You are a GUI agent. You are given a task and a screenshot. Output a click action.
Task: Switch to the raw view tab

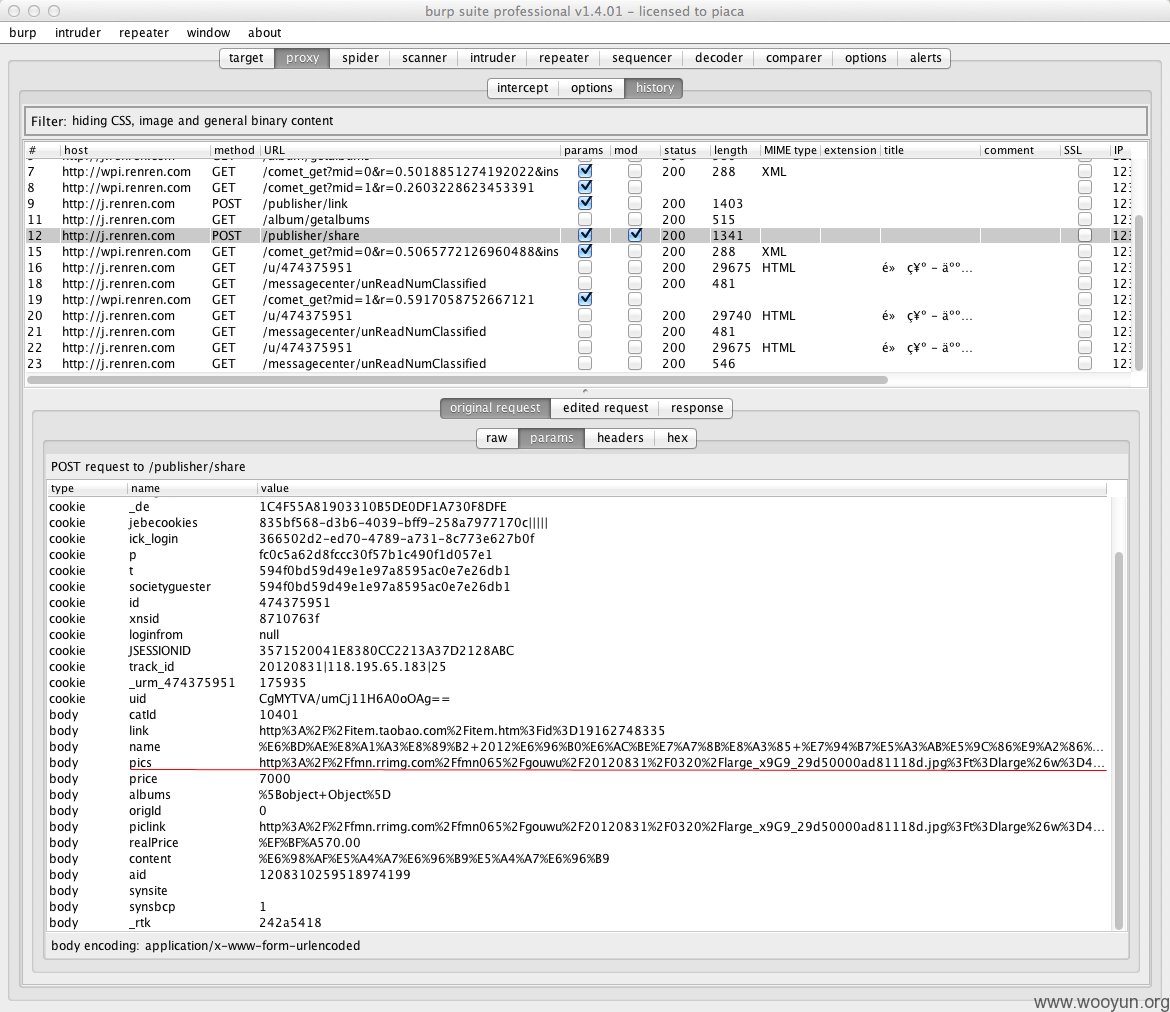(x=497, y=438)
